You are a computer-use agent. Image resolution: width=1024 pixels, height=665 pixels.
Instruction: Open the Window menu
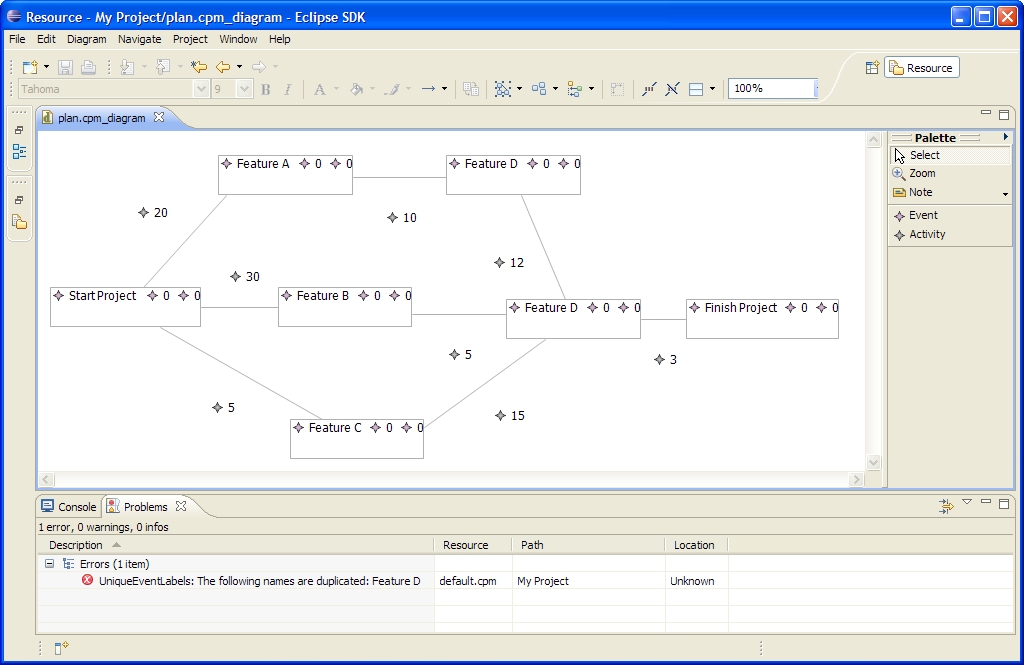pos(238,39)
